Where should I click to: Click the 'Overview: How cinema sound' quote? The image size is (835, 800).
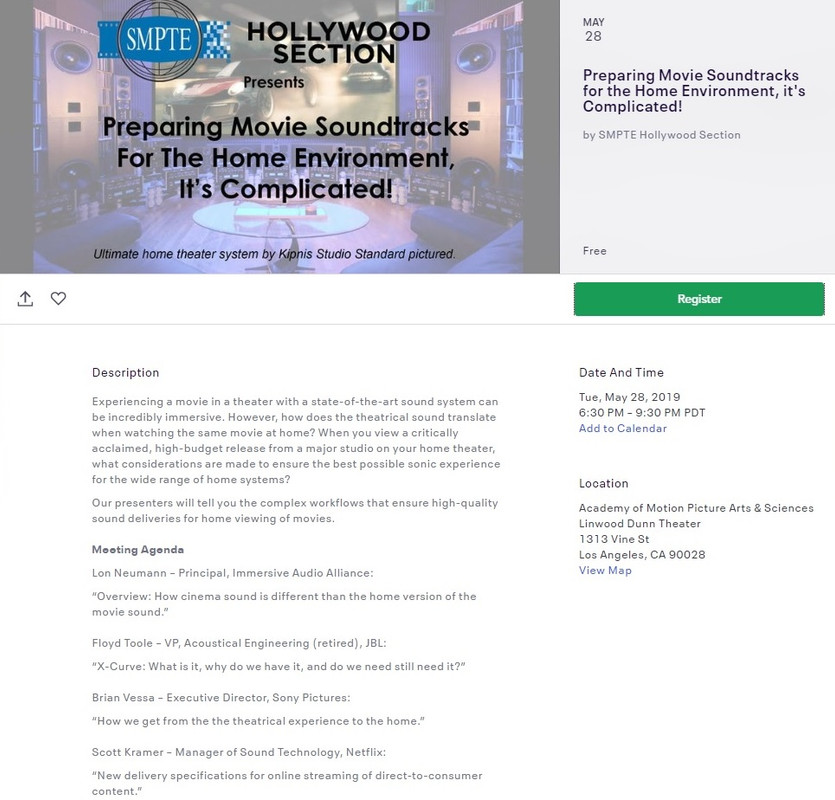coord(284,604)
